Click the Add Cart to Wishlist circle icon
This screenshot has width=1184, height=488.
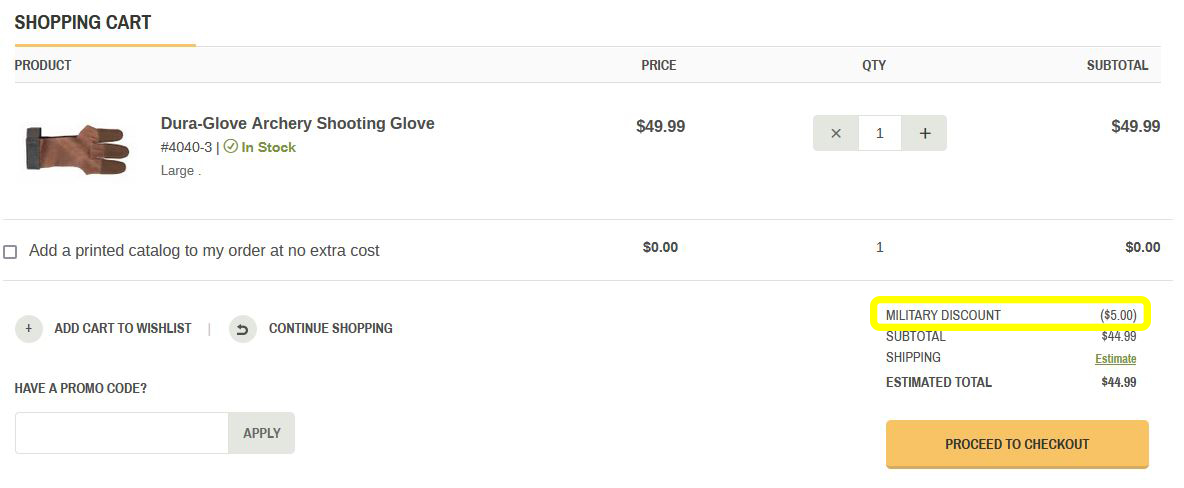pyautogui.click(x=29, y=328)
